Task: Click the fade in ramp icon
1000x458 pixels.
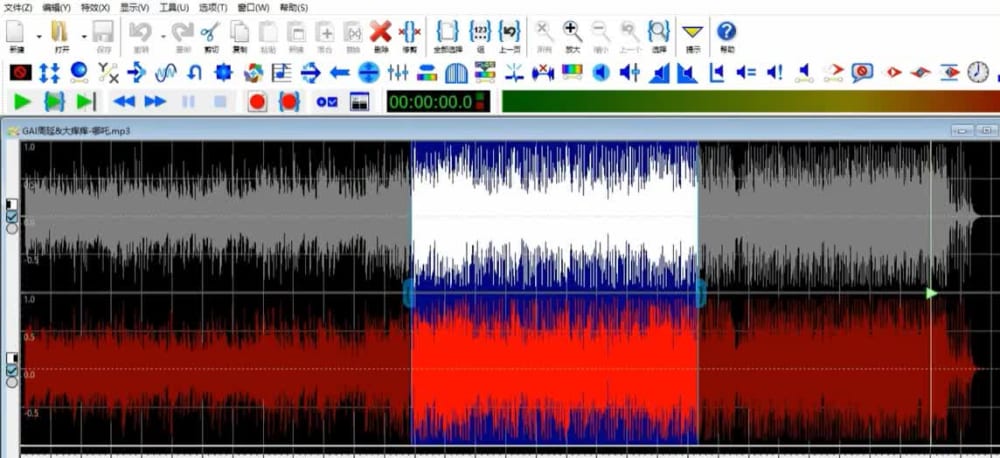Action: coord(659,73)
